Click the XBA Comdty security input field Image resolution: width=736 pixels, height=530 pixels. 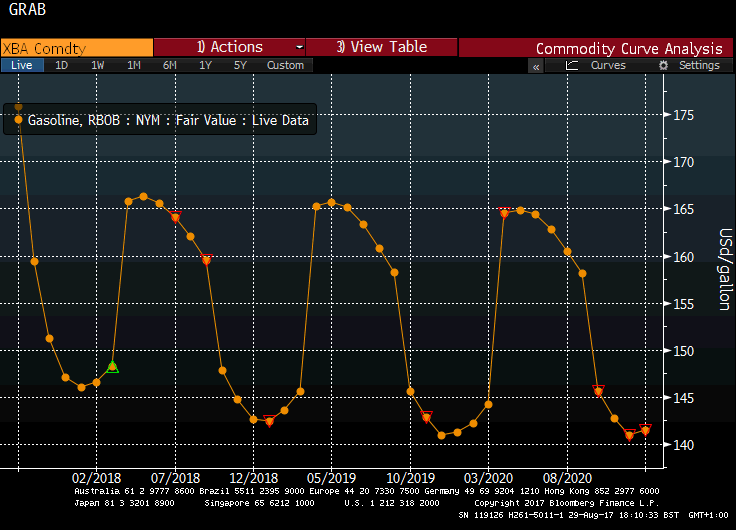click(77, 47)
